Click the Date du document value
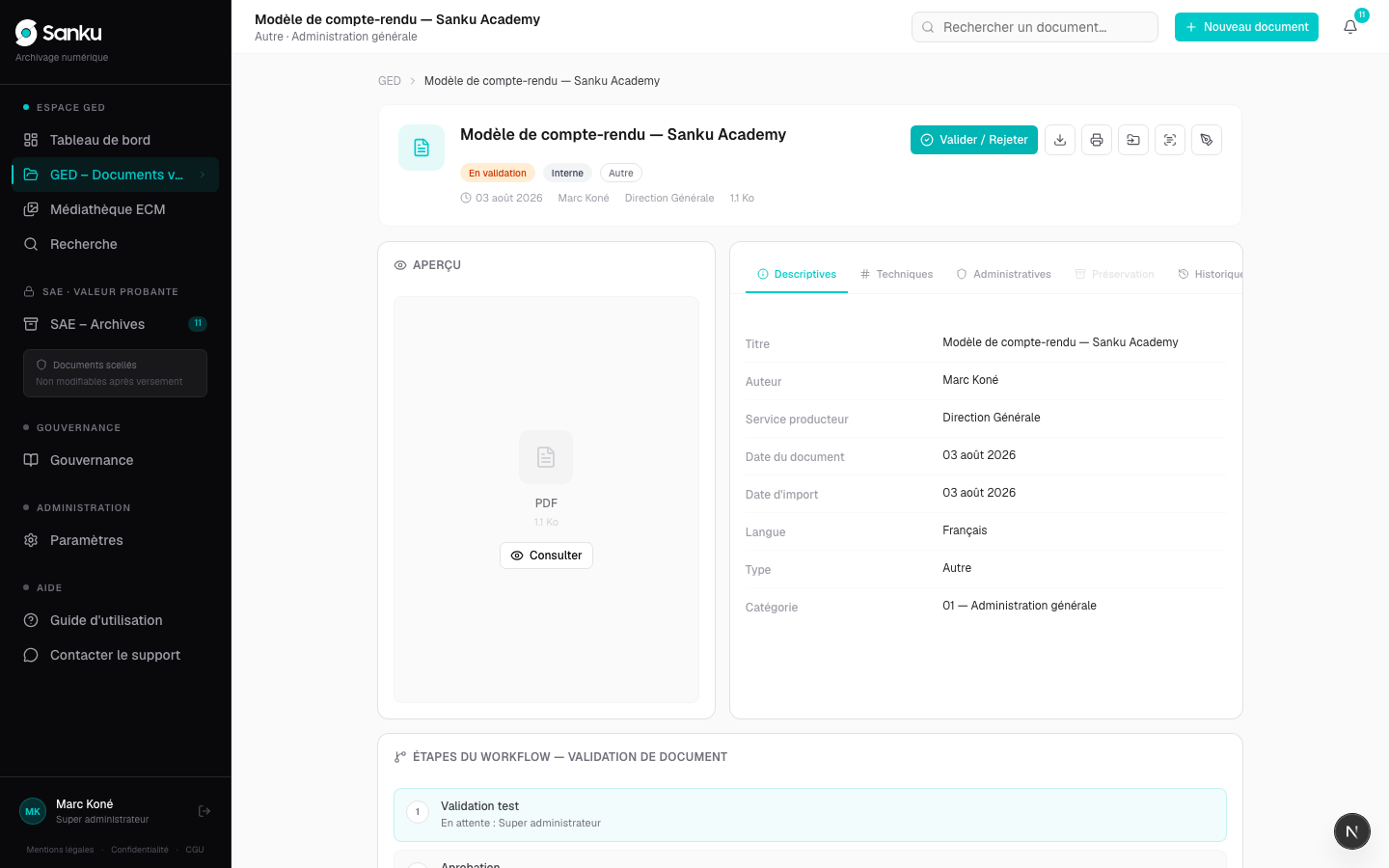1389x868 pixels. tap(979, 455)
